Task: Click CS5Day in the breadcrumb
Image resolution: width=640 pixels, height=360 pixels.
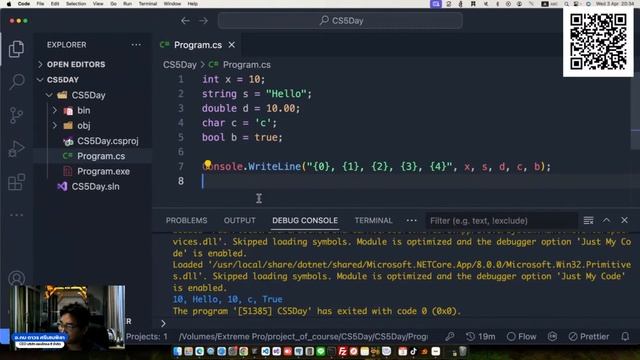Action: coord(180,64)
